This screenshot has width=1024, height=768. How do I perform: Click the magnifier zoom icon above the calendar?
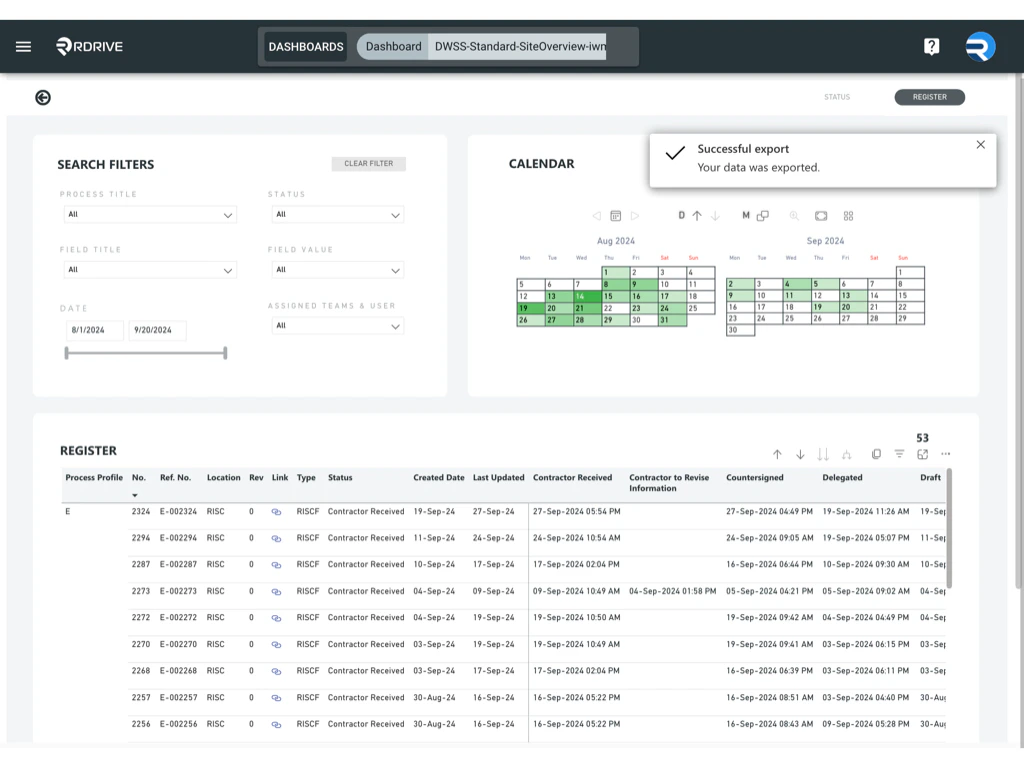pyautogui.click(x=793, y=216)
